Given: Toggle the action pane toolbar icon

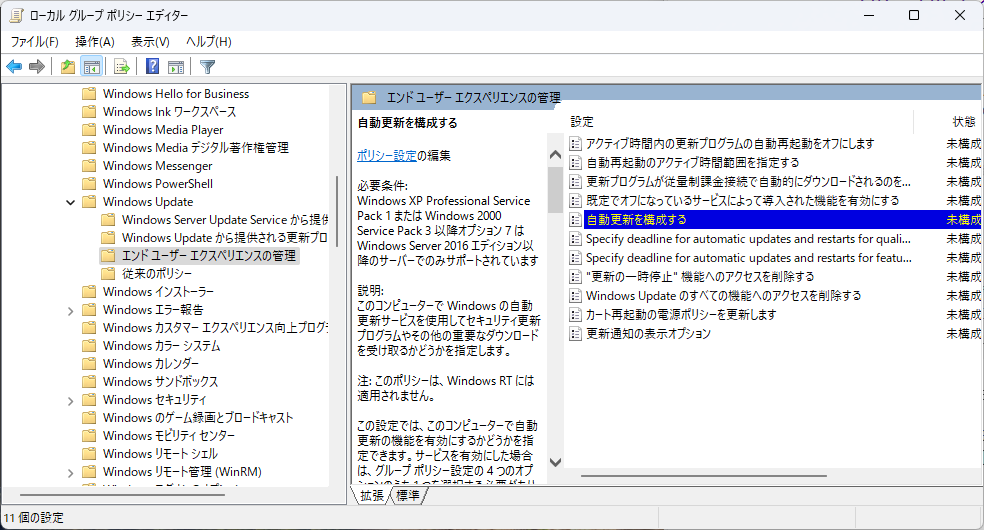Looking at the screenshot, I should (x=176, y=66).
